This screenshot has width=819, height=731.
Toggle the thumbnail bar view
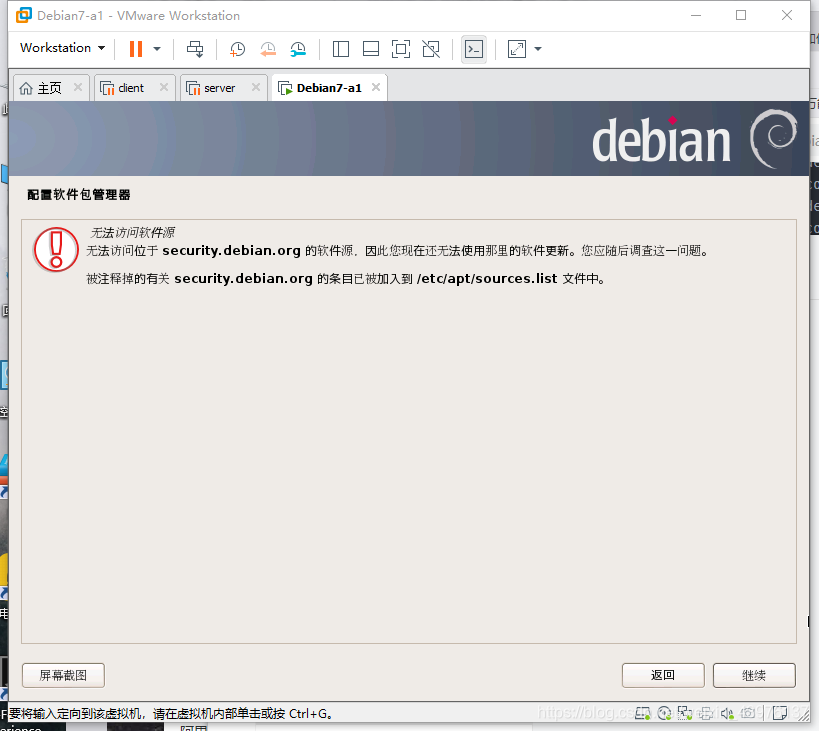tap(371, 49)
